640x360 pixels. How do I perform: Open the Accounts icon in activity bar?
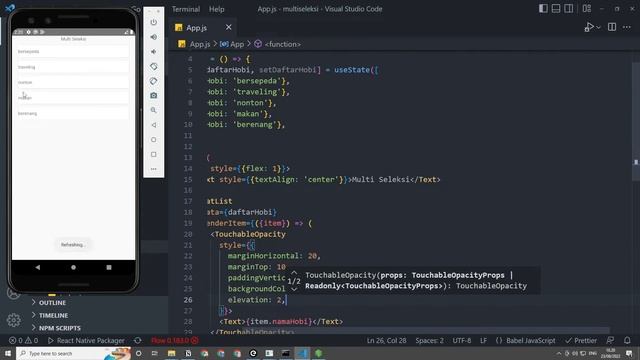[x=13, y=293]
